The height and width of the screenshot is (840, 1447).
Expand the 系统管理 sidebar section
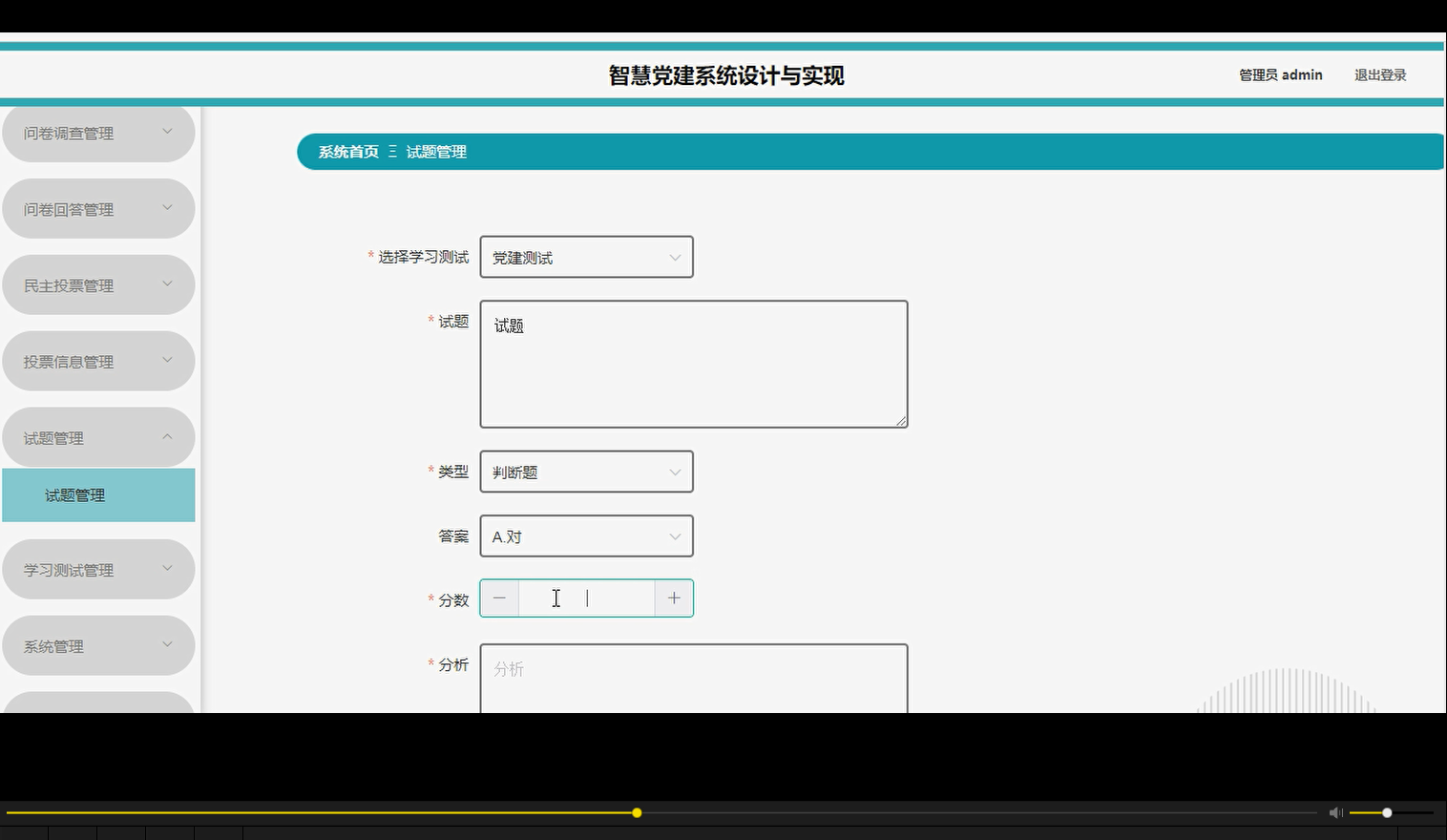pyautogui.click(x=98, y=645)
